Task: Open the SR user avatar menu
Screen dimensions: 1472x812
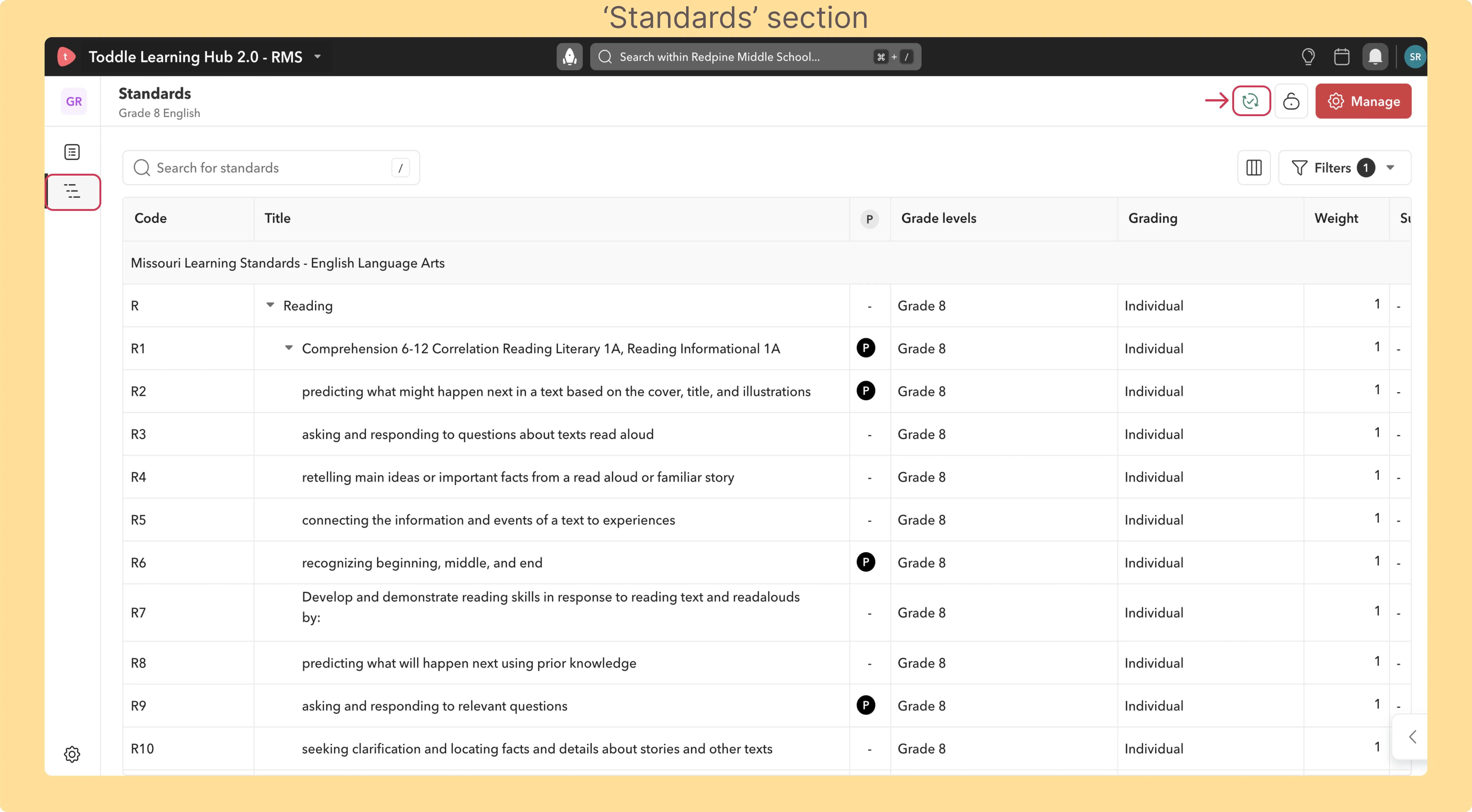Action: coord(1415,57)
